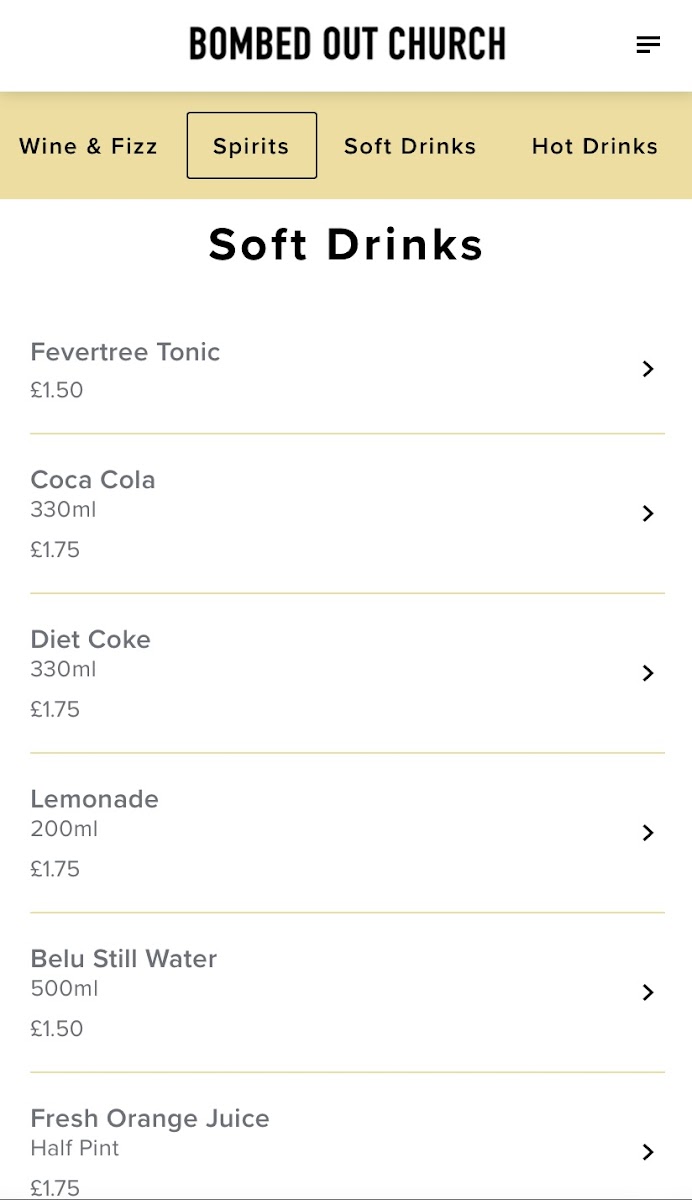Expand the Fevertree Tonic chevron arrow
This screenshot has height=1200, width=692.
[648, 369]
